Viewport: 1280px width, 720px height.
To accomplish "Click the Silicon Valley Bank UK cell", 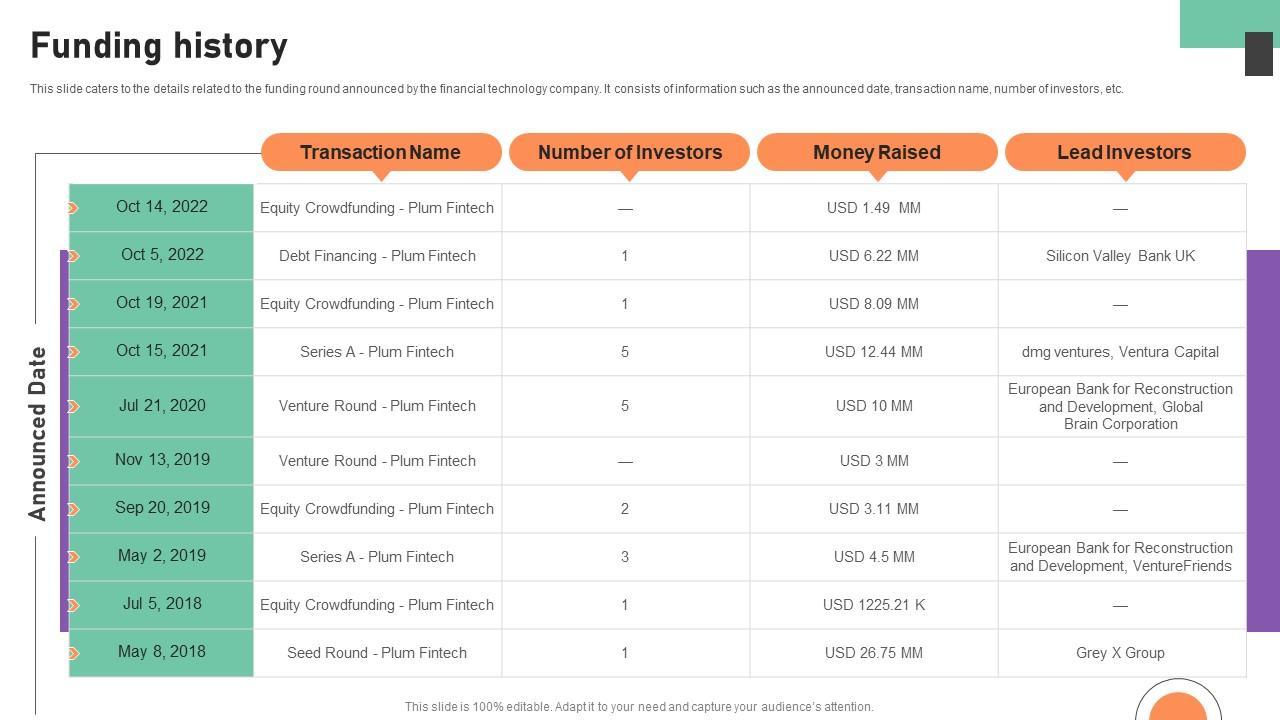I will click(1120, 256).
